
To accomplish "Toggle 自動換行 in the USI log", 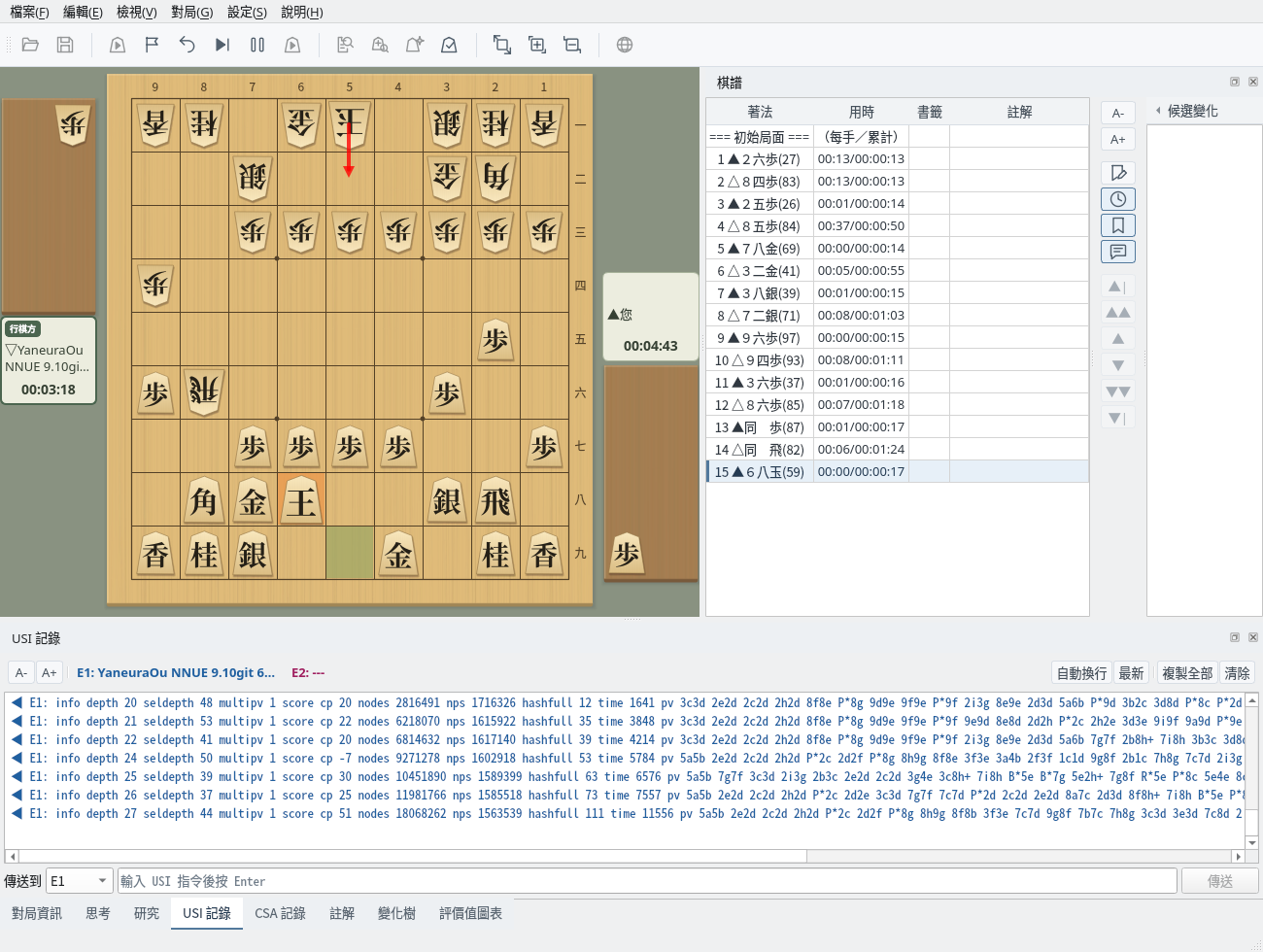I will (1082, 673).
